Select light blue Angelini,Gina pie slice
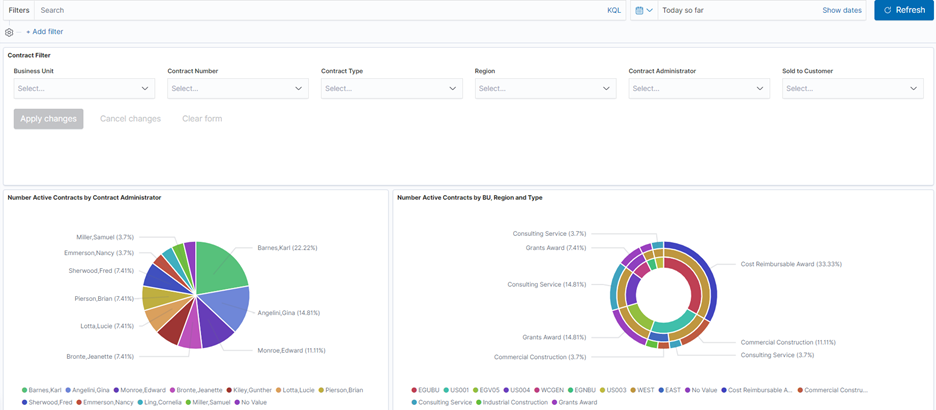The image size is (936, 410). pyautogui.click(x=227, y=307)
